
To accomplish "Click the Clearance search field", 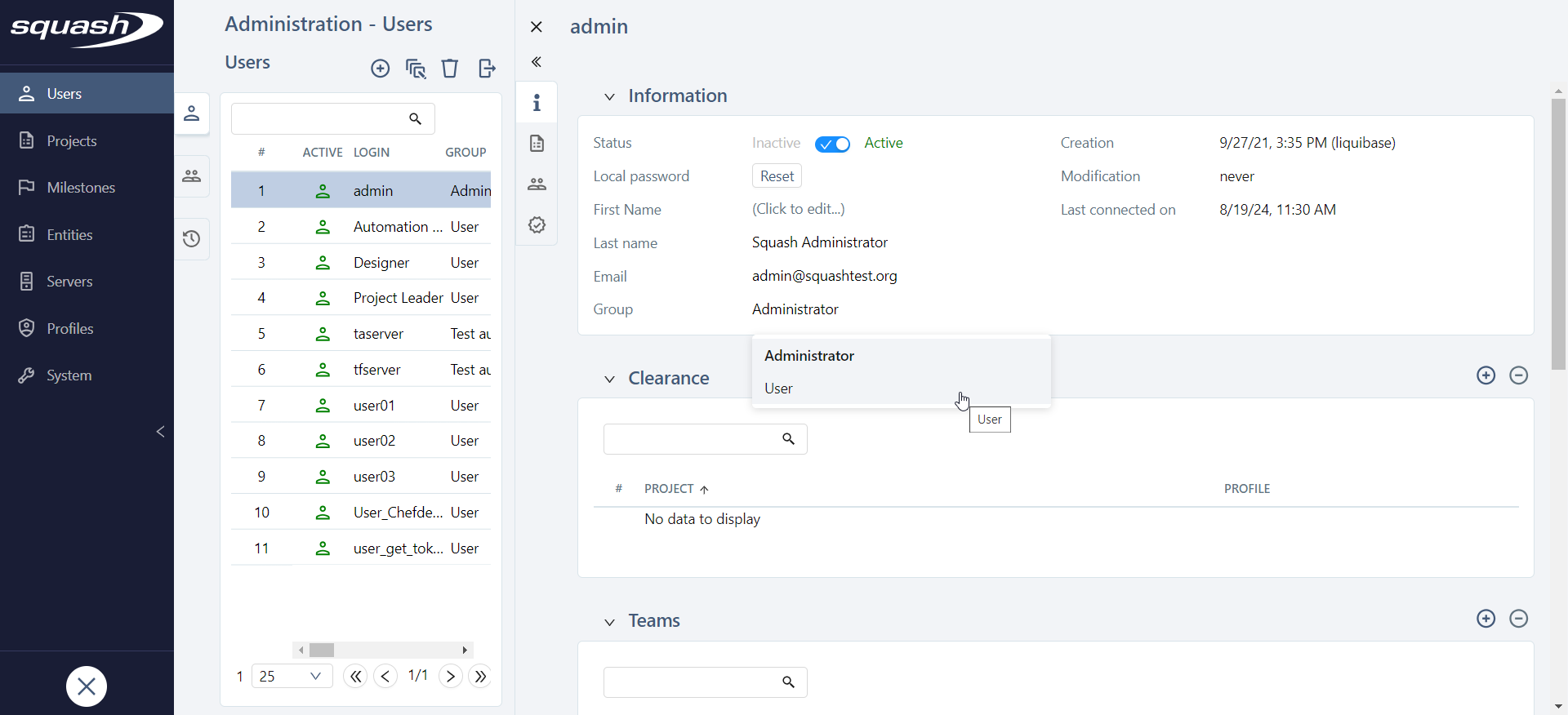I will click(x=693, y=439).
